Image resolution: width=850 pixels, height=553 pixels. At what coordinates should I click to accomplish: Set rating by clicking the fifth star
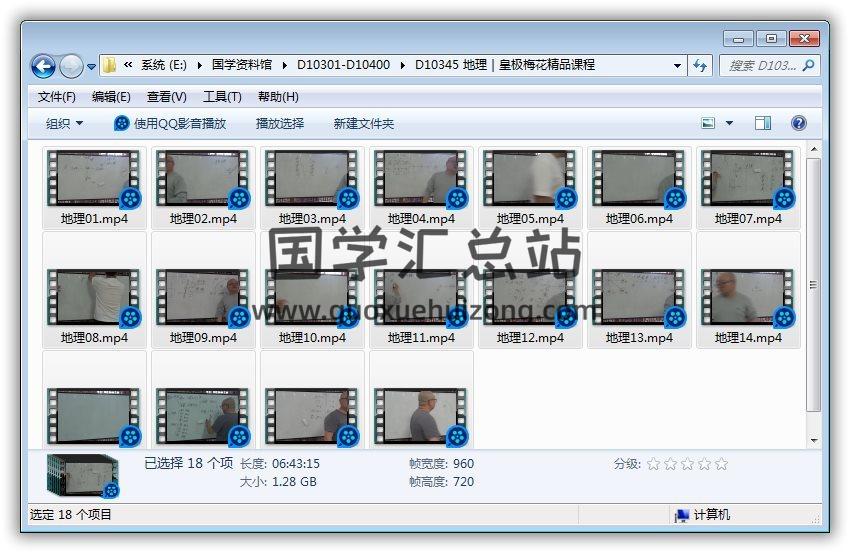(x=721, y=464)
